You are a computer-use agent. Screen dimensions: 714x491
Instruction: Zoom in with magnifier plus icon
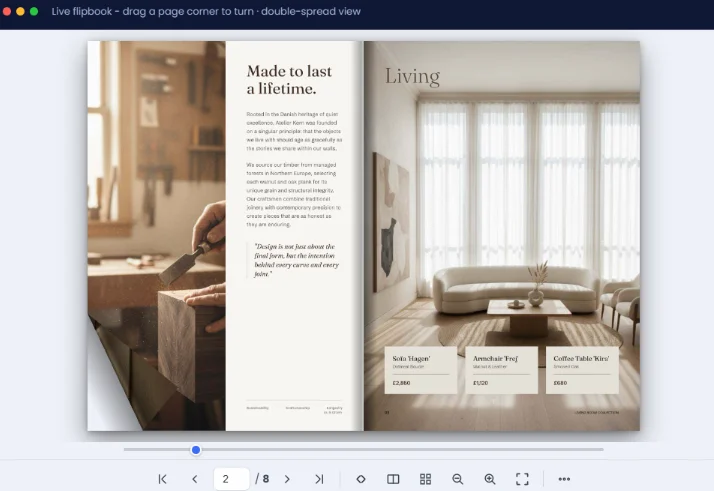pyautogui.click(x=490, y=479)
